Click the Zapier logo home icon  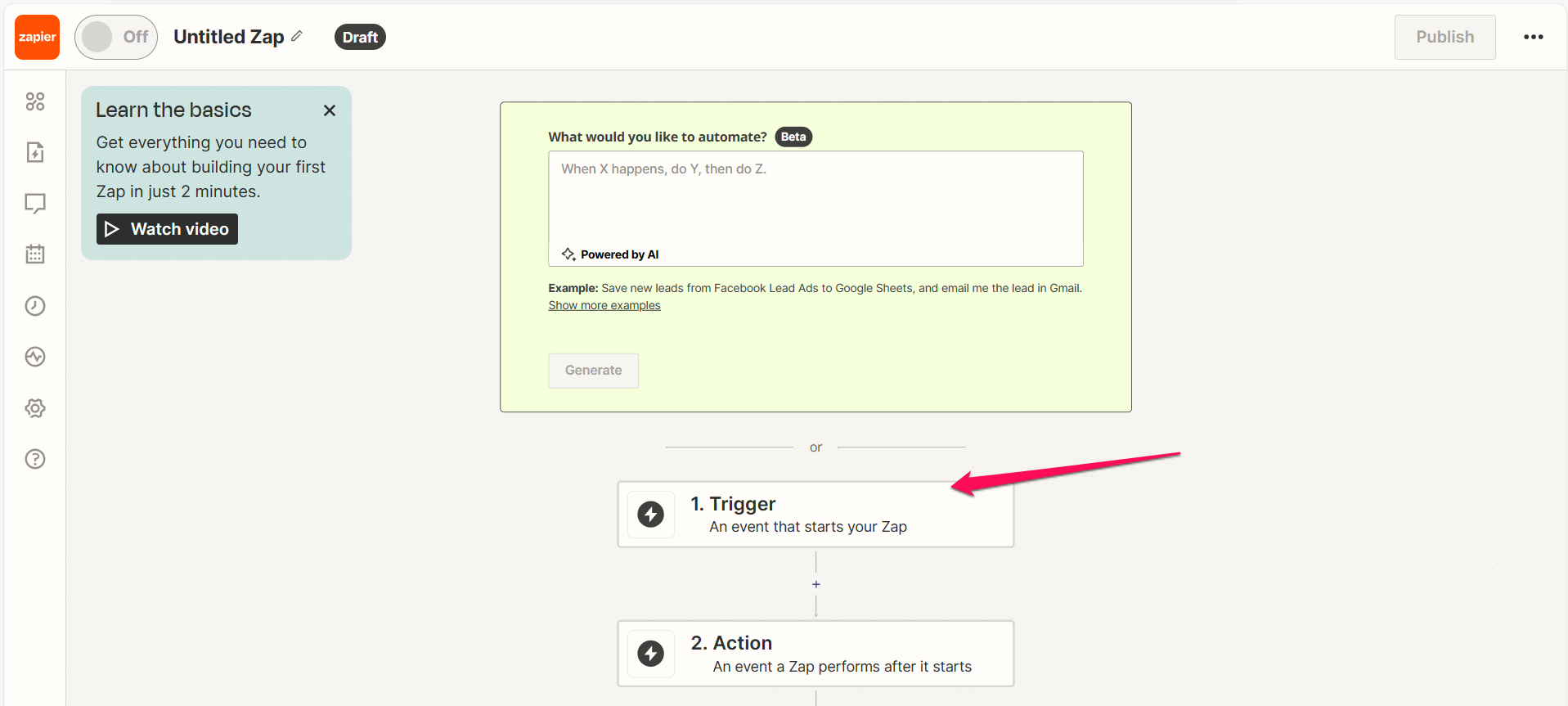(x=37, y=37)
